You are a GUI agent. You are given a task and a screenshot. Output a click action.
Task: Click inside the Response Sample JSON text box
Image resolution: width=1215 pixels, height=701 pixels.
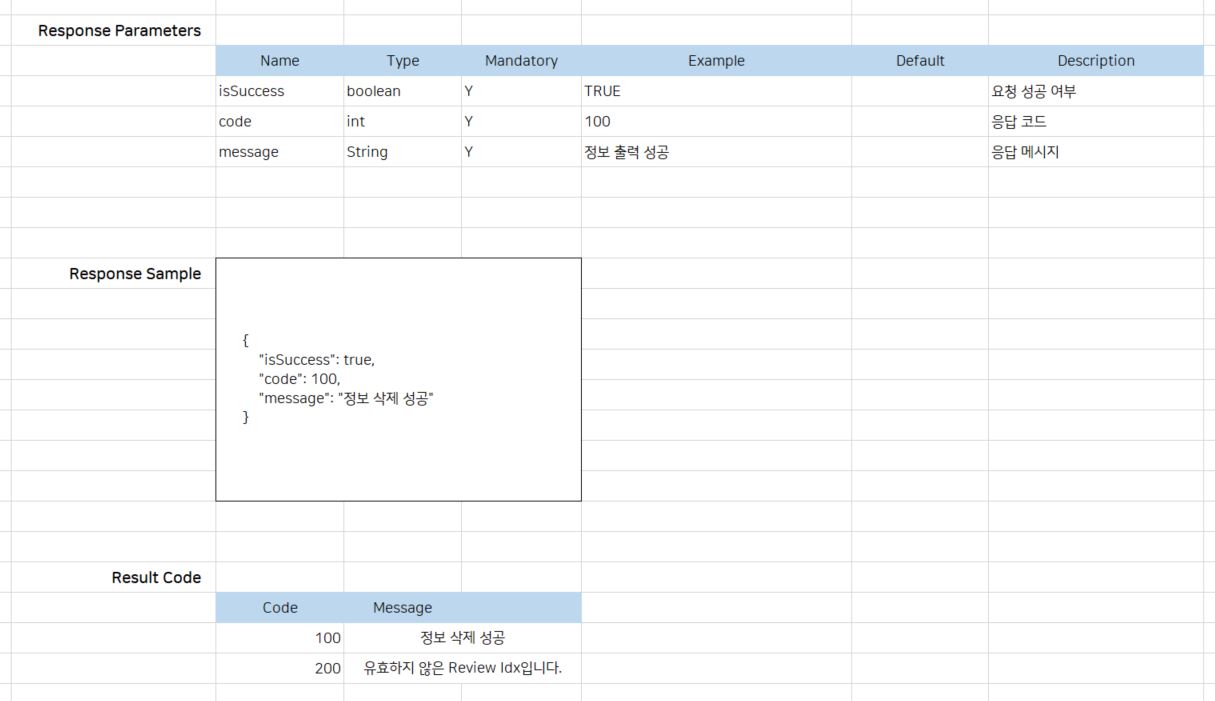click(398, 379)
